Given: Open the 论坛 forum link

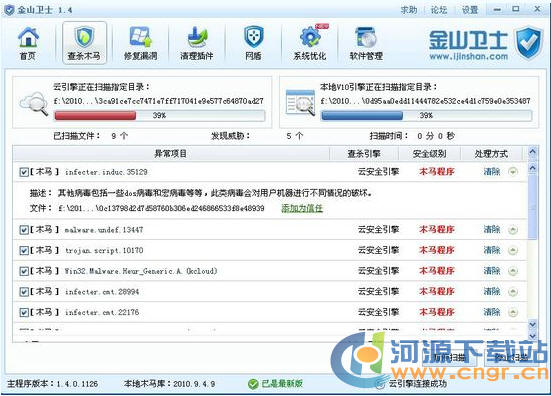Looking at the screenshot, I should [439, 10].
